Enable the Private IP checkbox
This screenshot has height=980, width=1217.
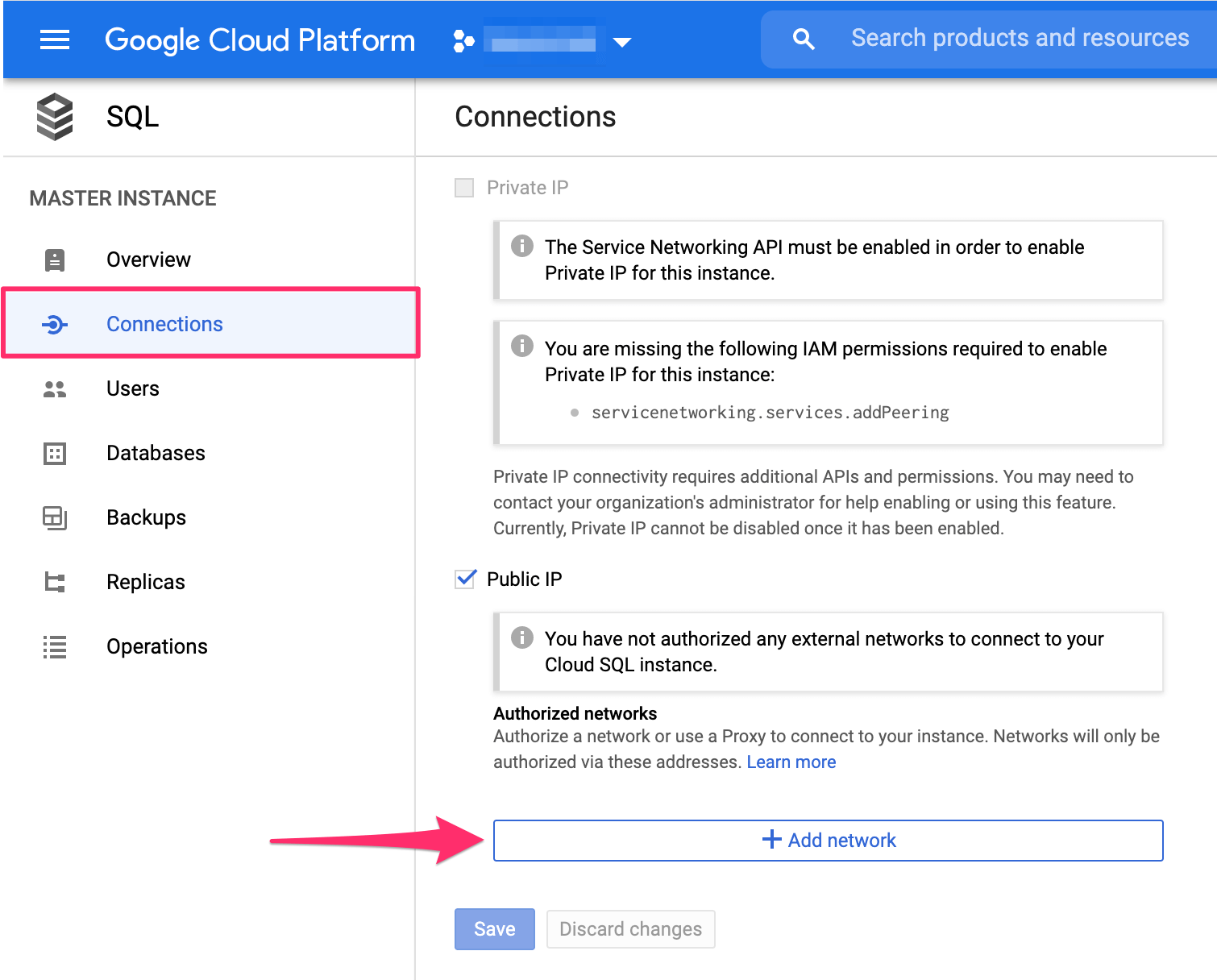pos(463,187)
